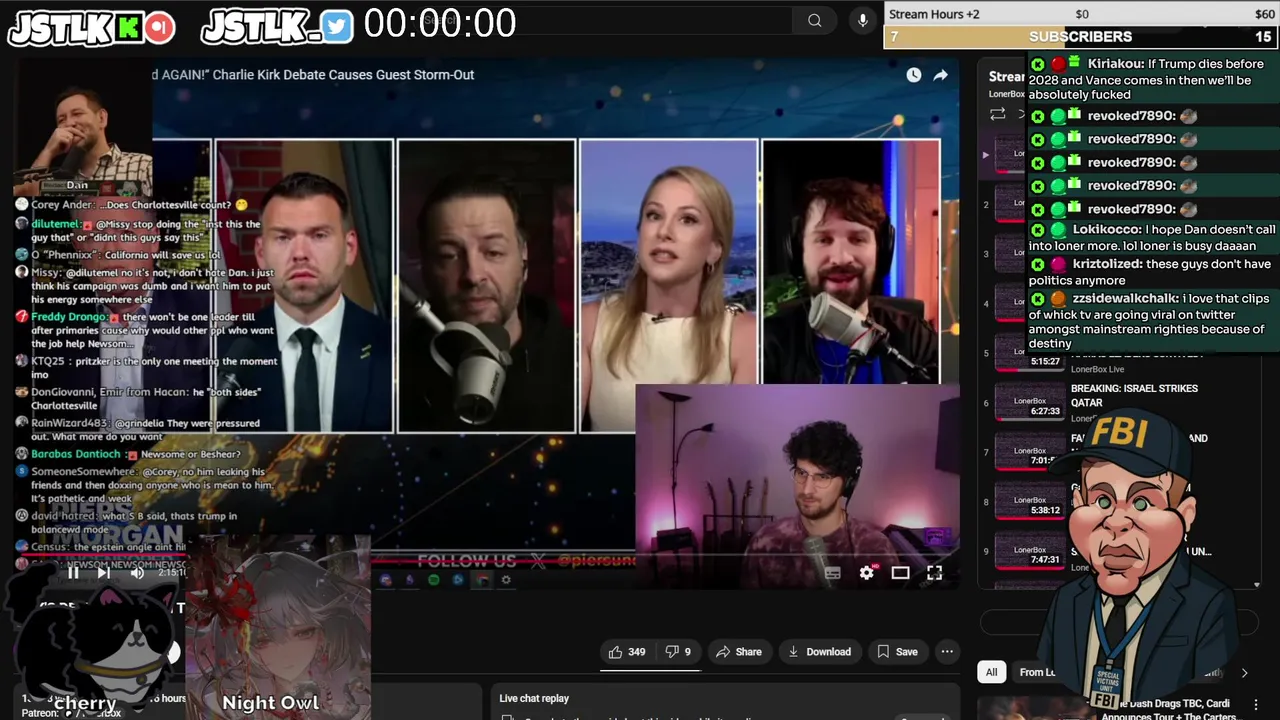Open playlist thumbnail with duration 5:38:12
The height and width of the screenshot is (720, 1280).
[x=1030, y=500]
